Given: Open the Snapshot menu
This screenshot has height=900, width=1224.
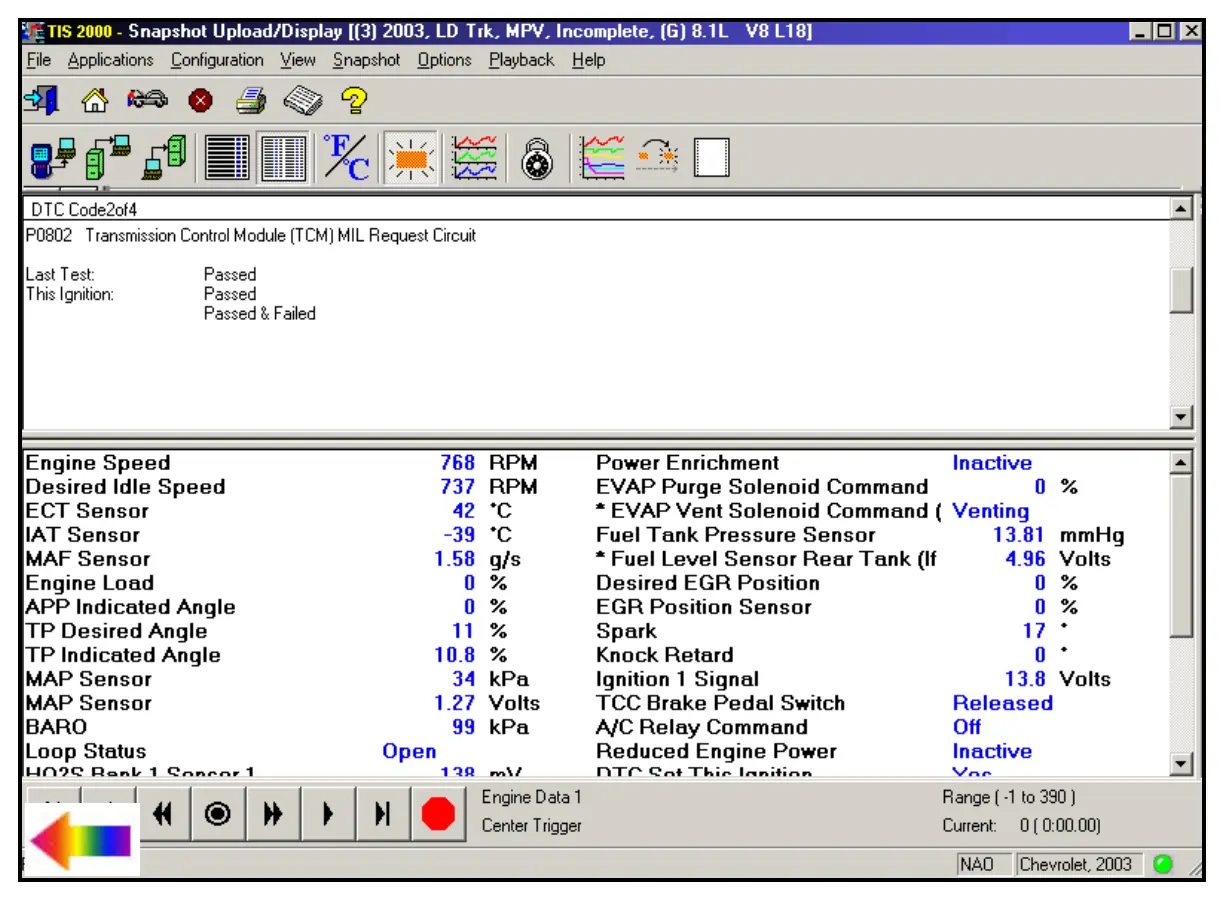Looking at the screenshot, I should coord(366,60).
